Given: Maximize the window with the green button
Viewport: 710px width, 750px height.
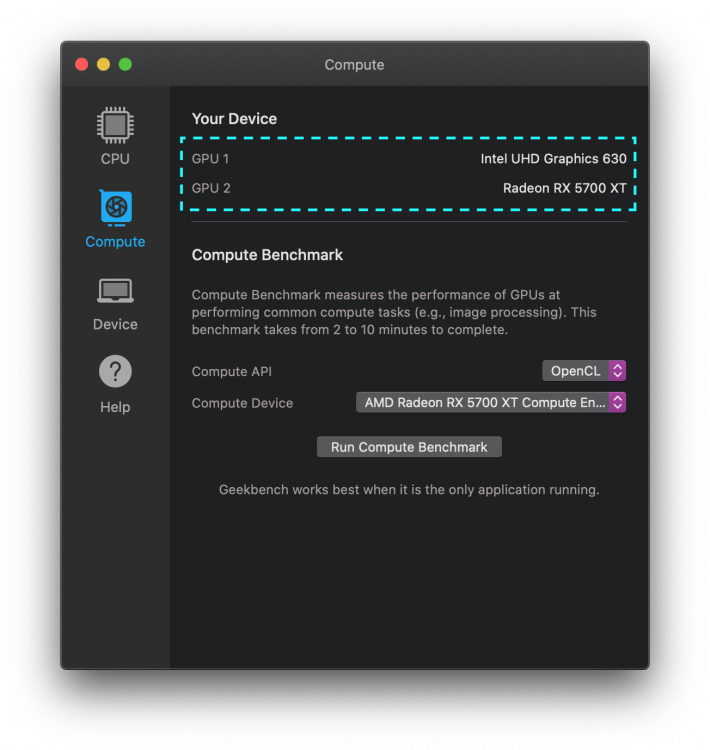Looking at the screenshot, I should click(x=125, y=65).
